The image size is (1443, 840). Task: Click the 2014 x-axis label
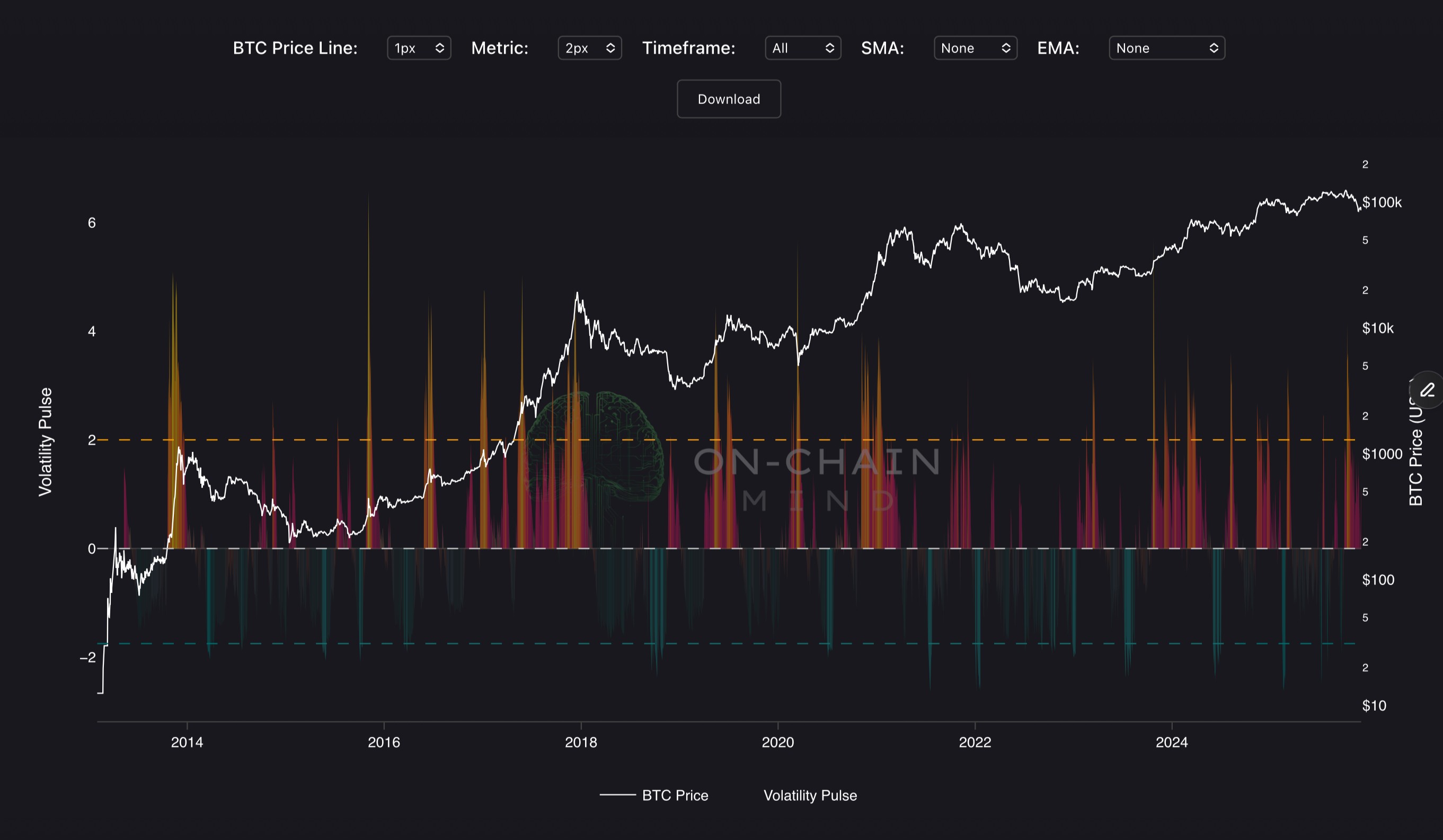coord(187,742)
